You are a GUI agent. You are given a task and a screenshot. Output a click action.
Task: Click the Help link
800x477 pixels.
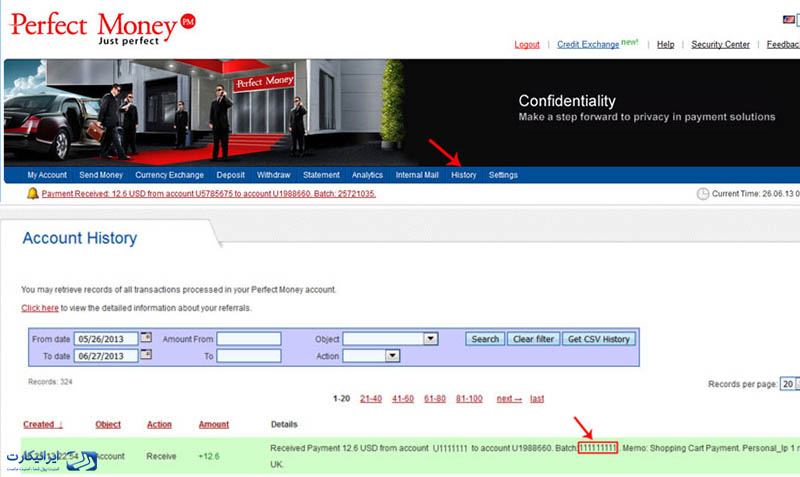(665, 44)
